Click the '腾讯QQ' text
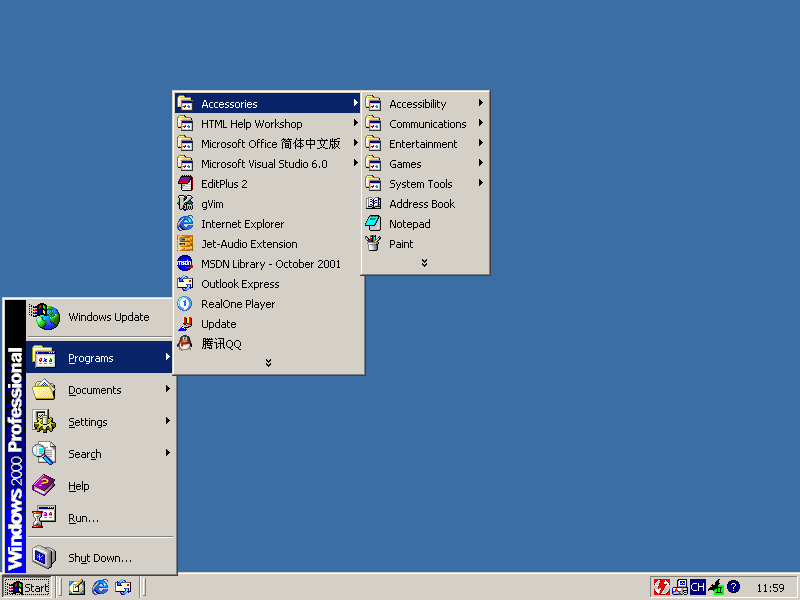 click(x=221, y=344)
